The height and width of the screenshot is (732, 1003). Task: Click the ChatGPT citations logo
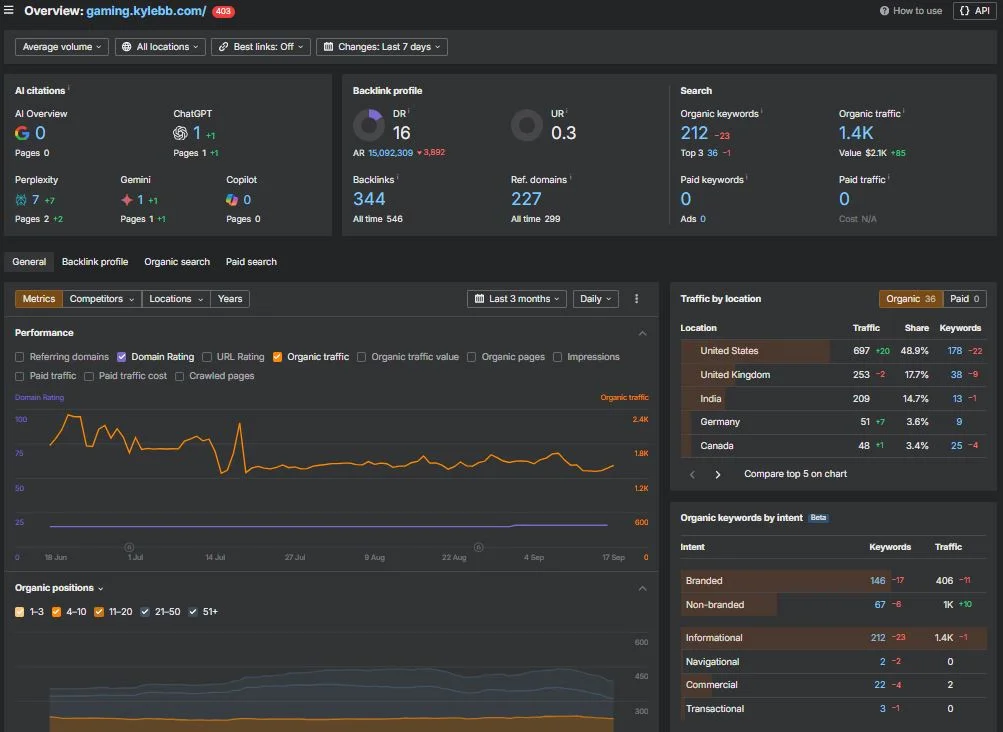[180, 133]
